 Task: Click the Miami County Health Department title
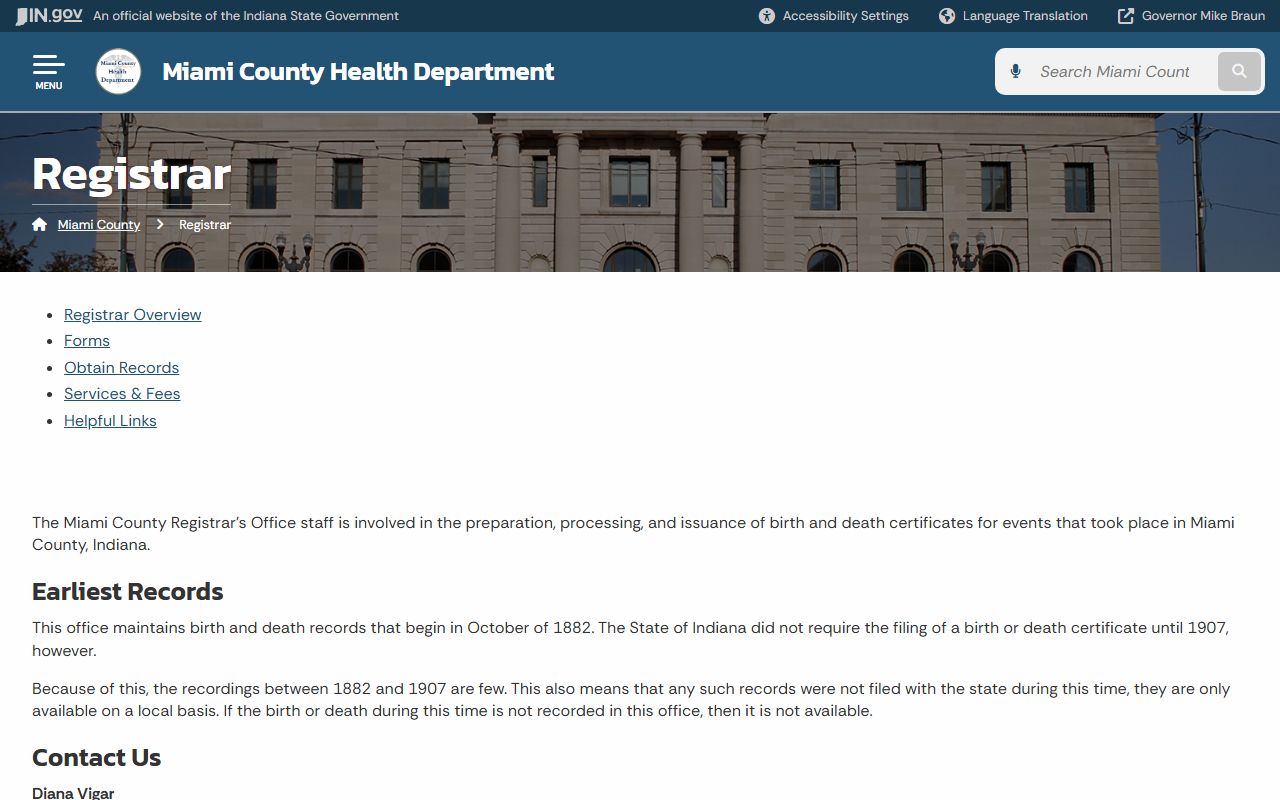coord(358,72)
